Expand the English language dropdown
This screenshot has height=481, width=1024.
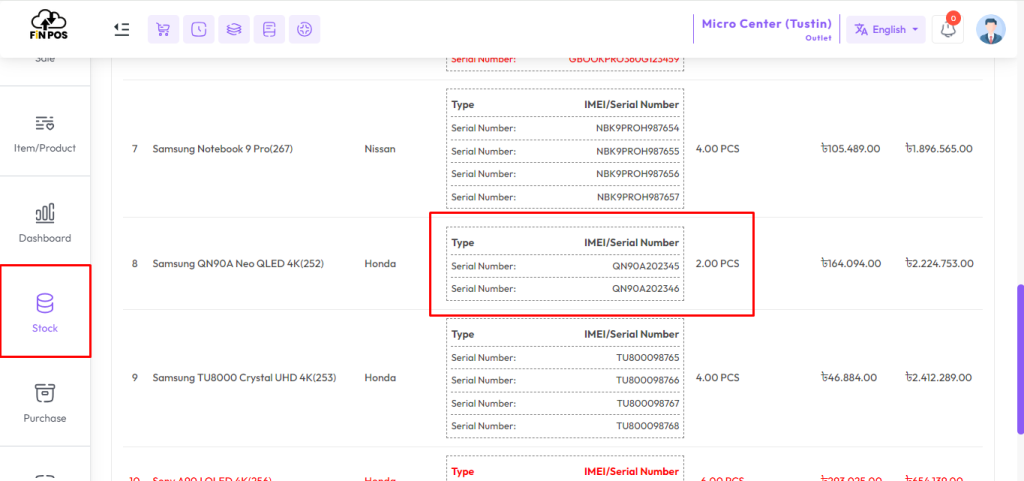[x=886, y=29]
